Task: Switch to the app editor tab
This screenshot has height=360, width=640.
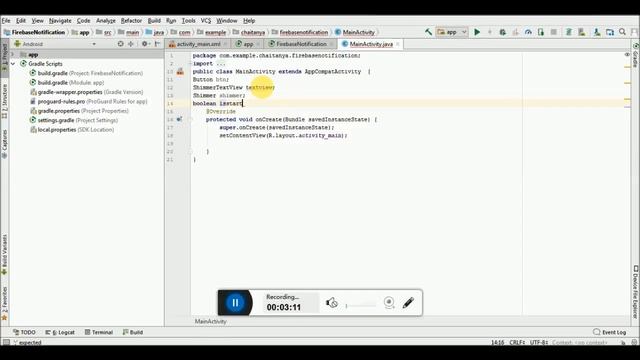Action: coord(248,44)
